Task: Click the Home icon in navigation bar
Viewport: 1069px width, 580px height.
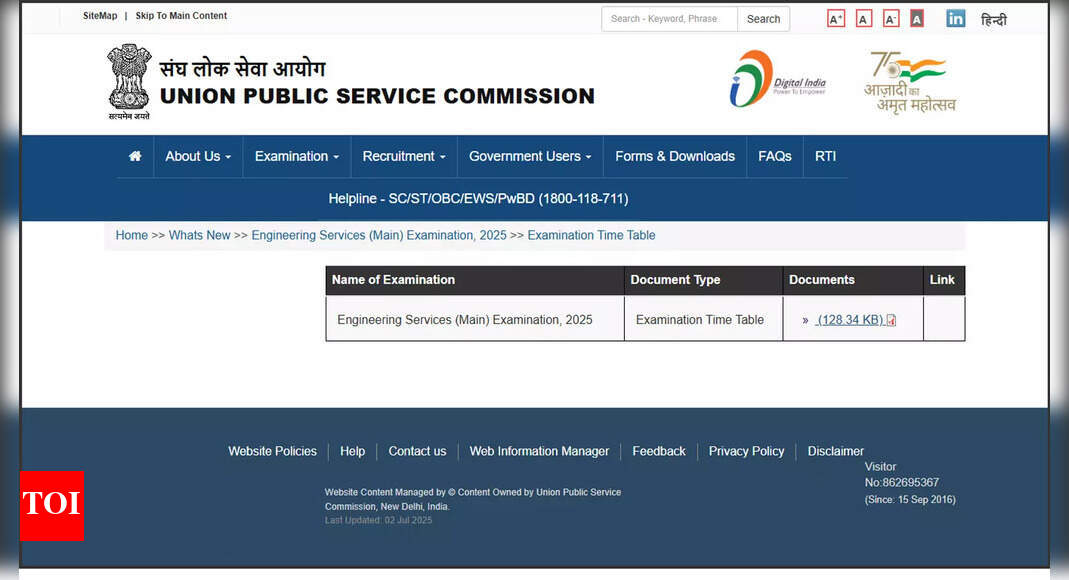Action: (x=135, y=157)
